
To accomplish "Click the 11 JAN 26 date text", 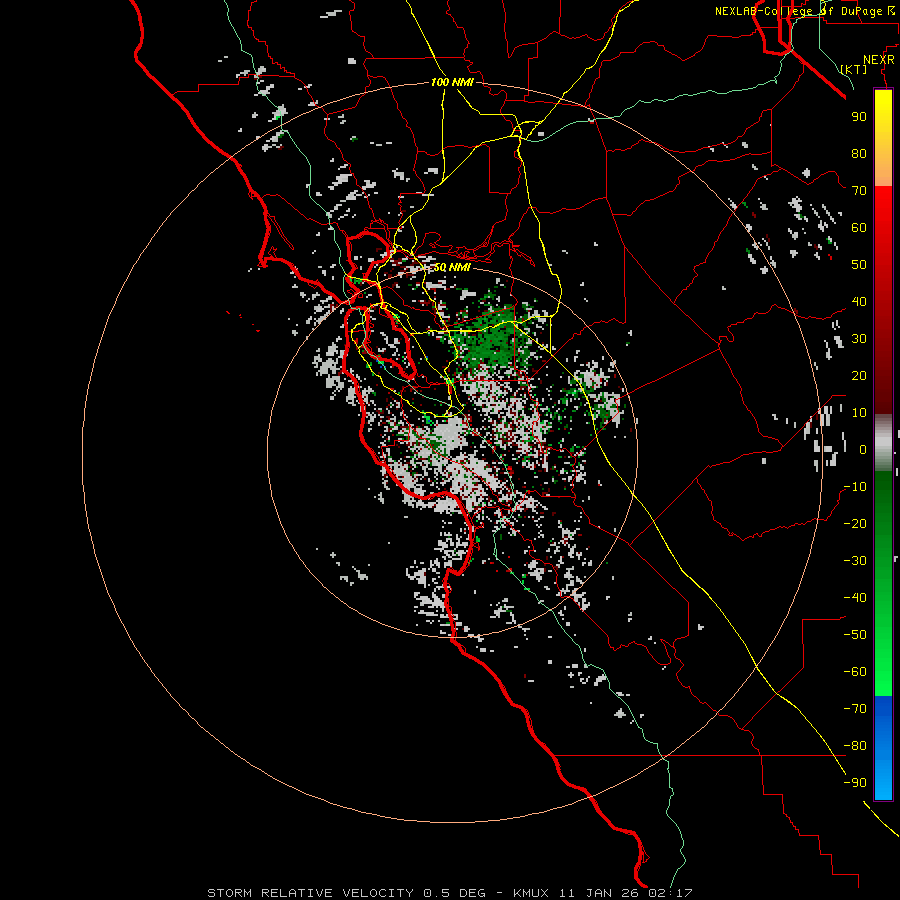I will tap(599, 893).
